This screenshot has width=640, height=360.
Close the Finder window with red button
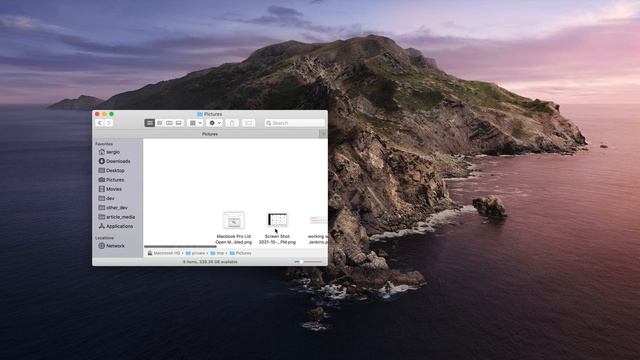97,114
